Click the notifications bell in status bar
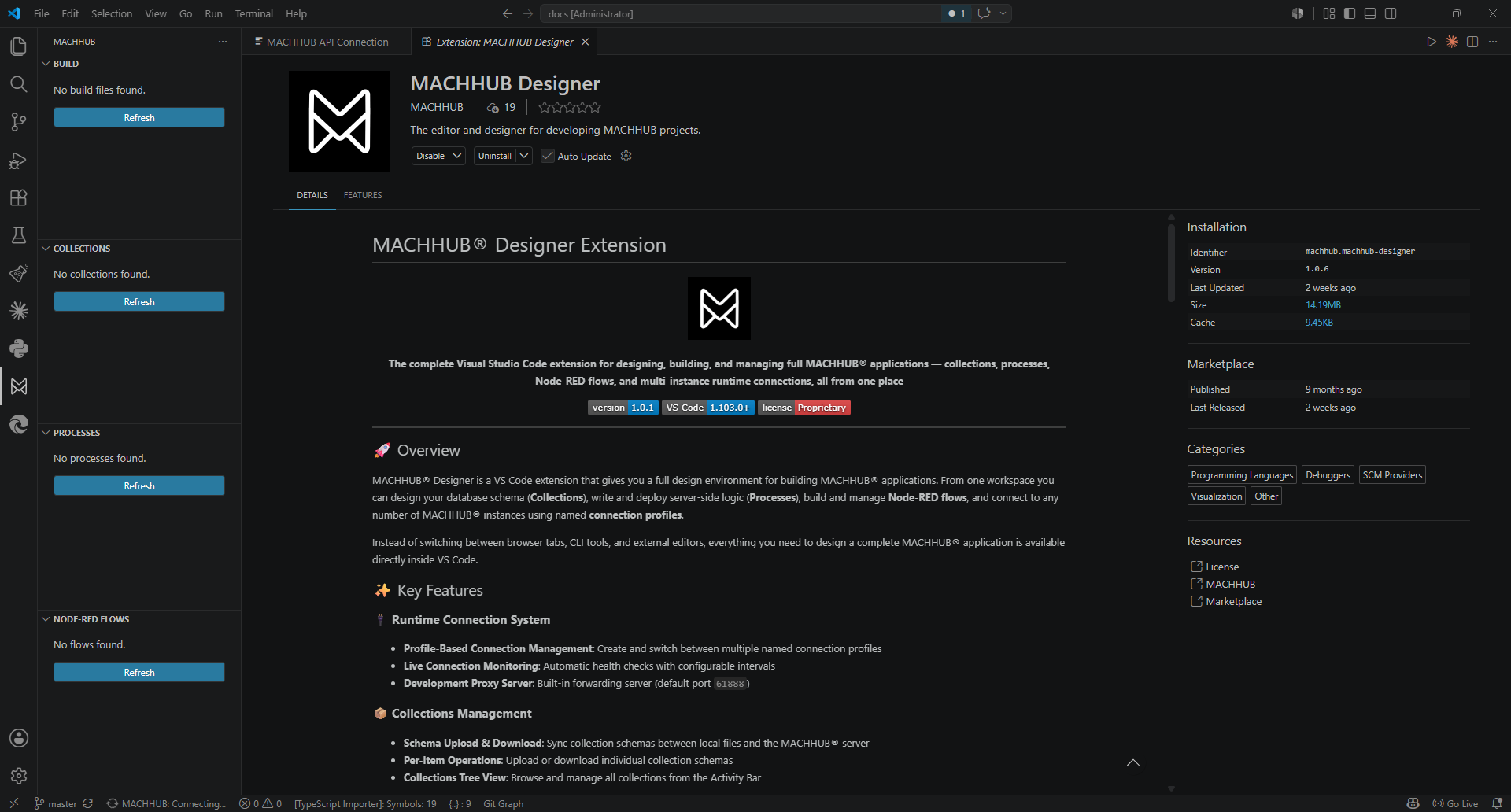This screenshot has width=1511, height=812. [x=1497, y=803]
